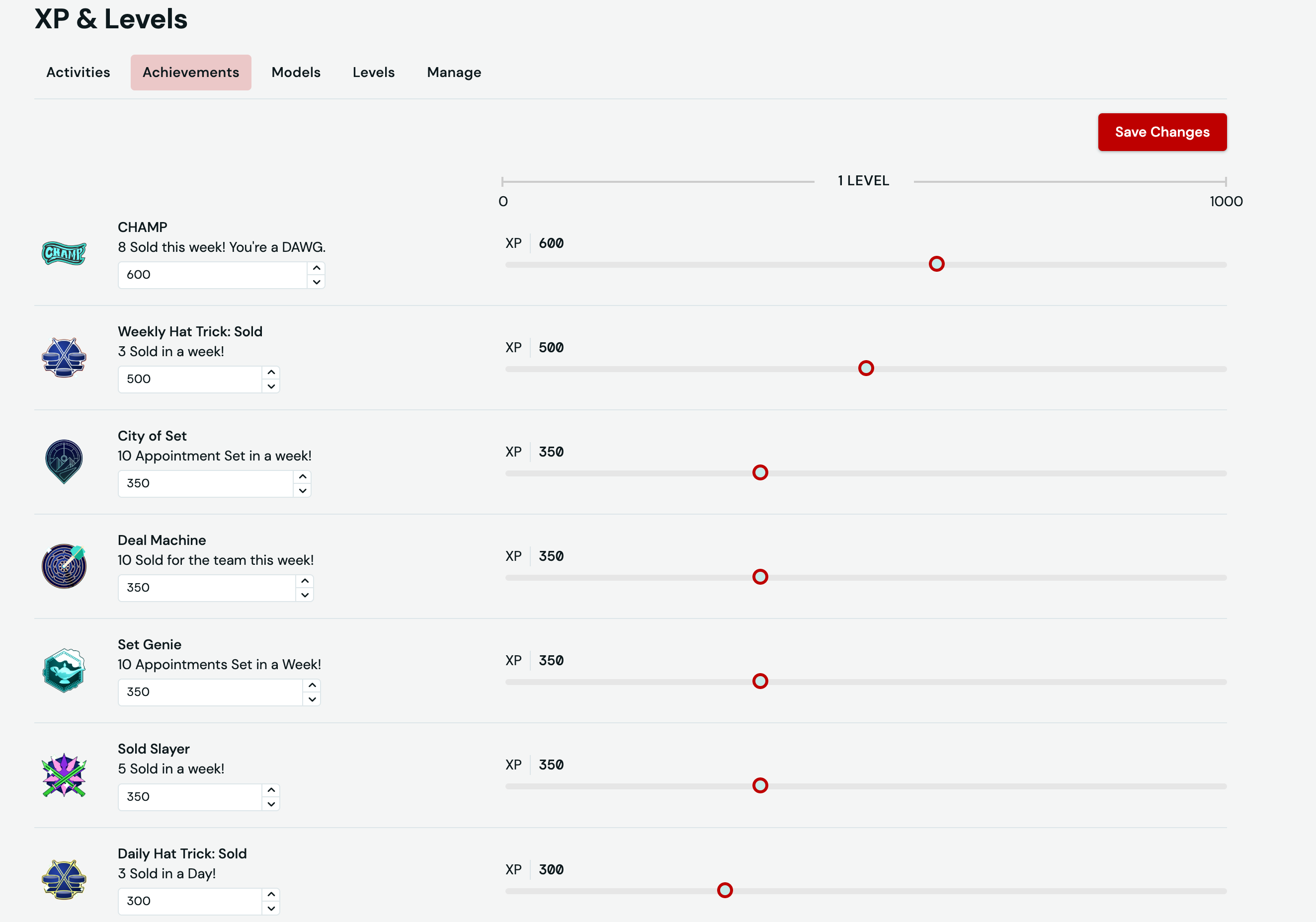Click the Sold Slayer crossed-swords badge

click(x=64, y=775)
